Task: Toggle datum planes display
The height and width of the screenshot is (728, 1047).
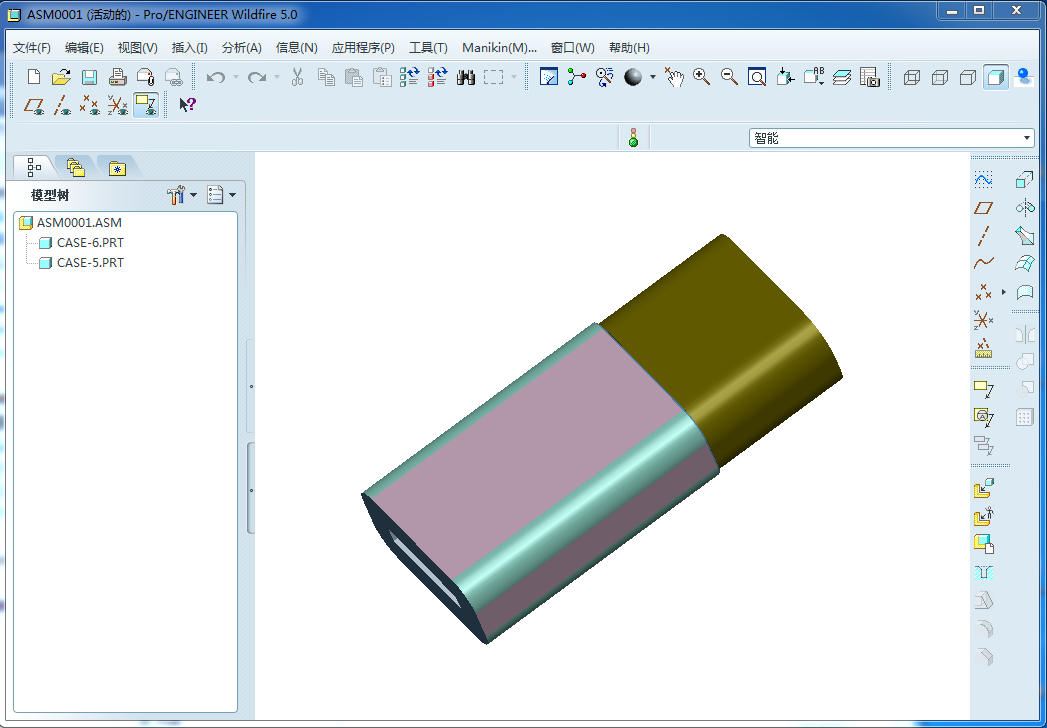Action: 34,105
